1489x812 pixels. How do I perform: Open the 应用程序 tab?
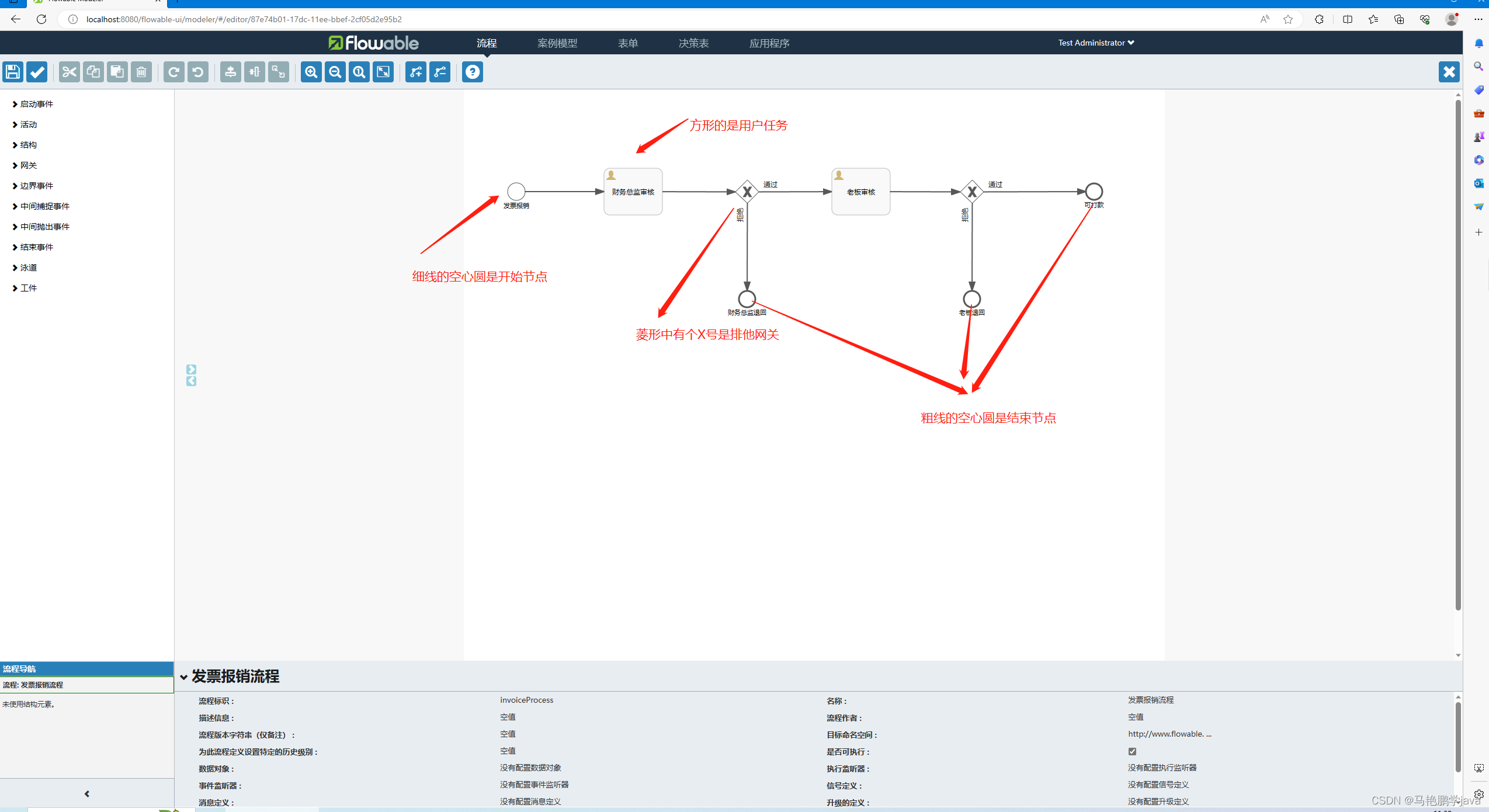[769, 43]
